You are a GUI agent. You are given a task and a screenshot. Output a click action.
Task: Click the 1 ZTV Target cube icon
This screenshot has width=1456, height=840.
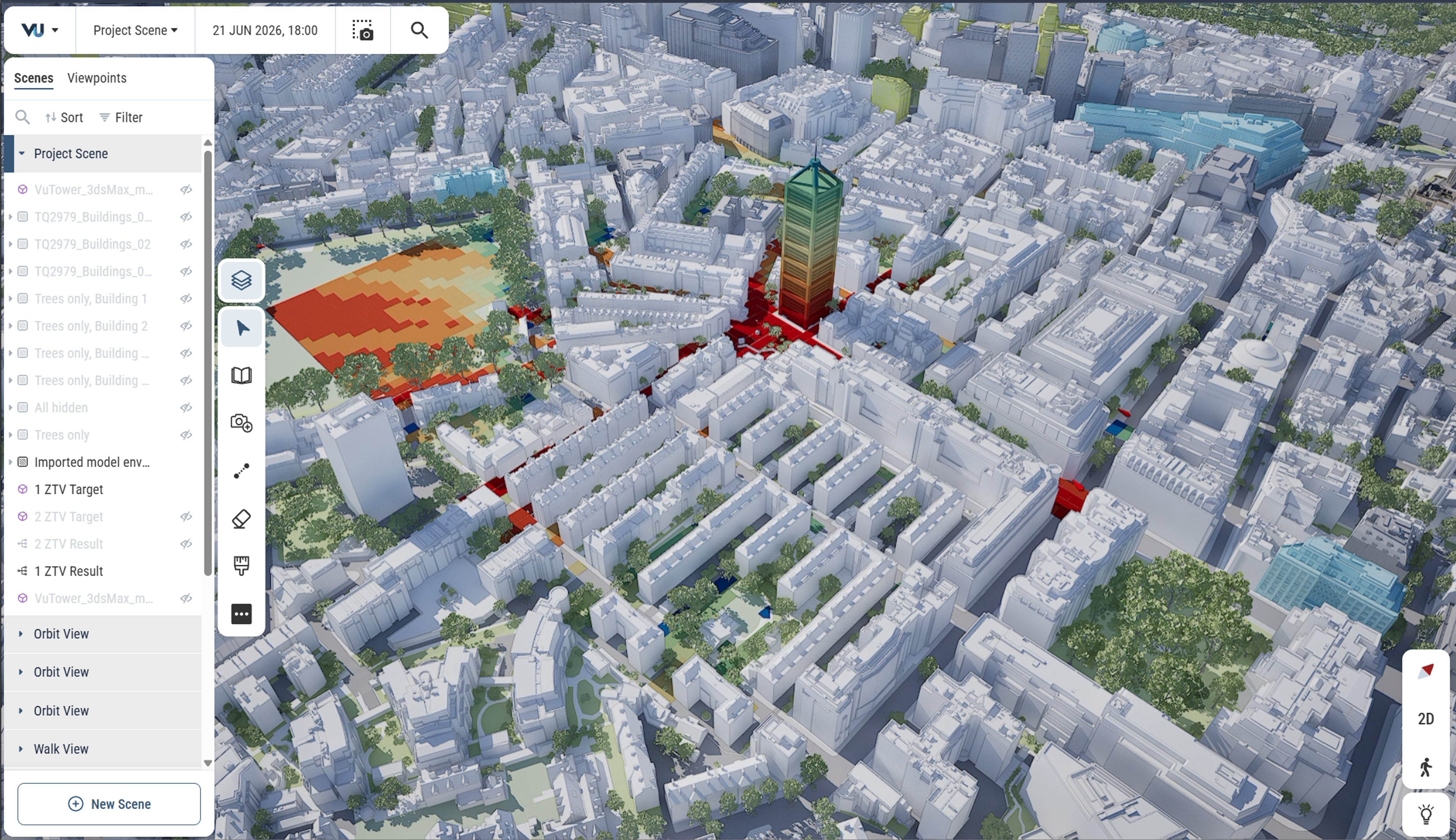click(x=22, y=489)
